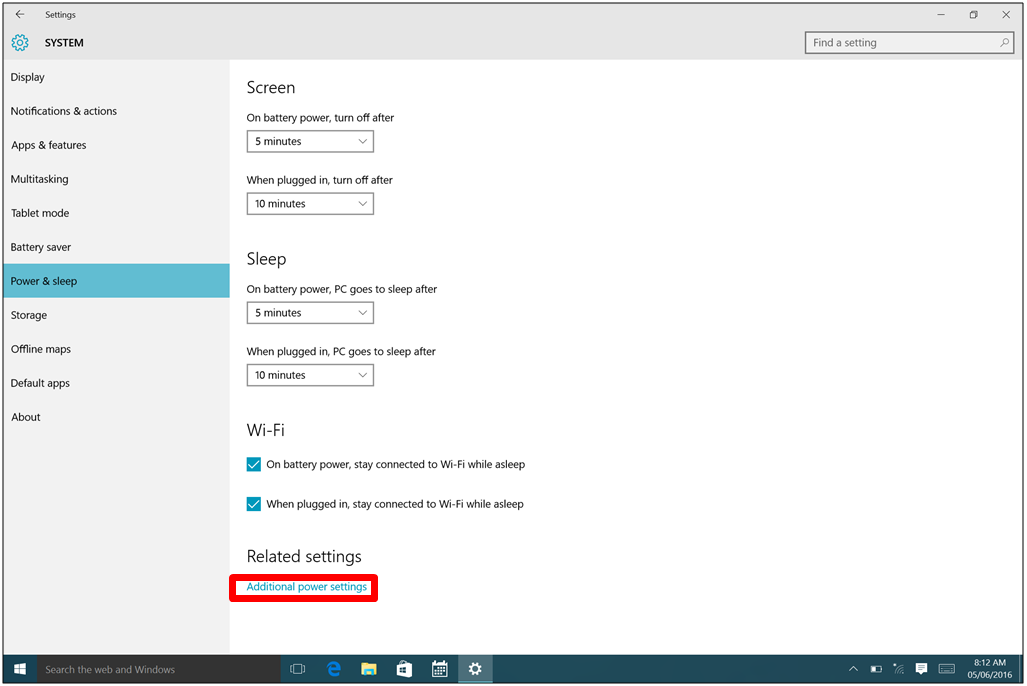Screen dimensions: 1027x686
Task: Click the Wi-Fi network tray icon
Action: (899, 669)
